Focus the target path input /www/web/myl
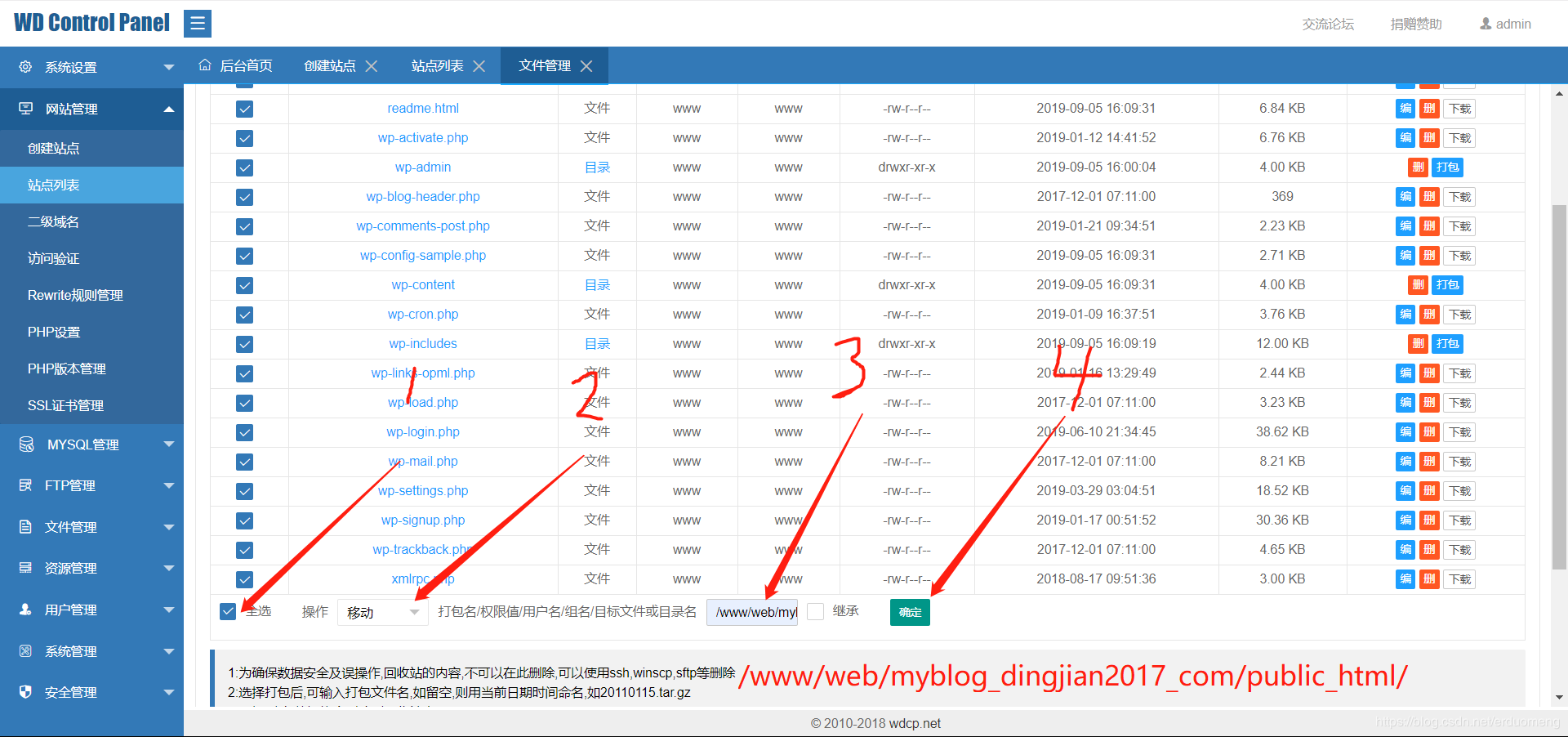Screen dimensions: 1568x737 click(752, 612)
